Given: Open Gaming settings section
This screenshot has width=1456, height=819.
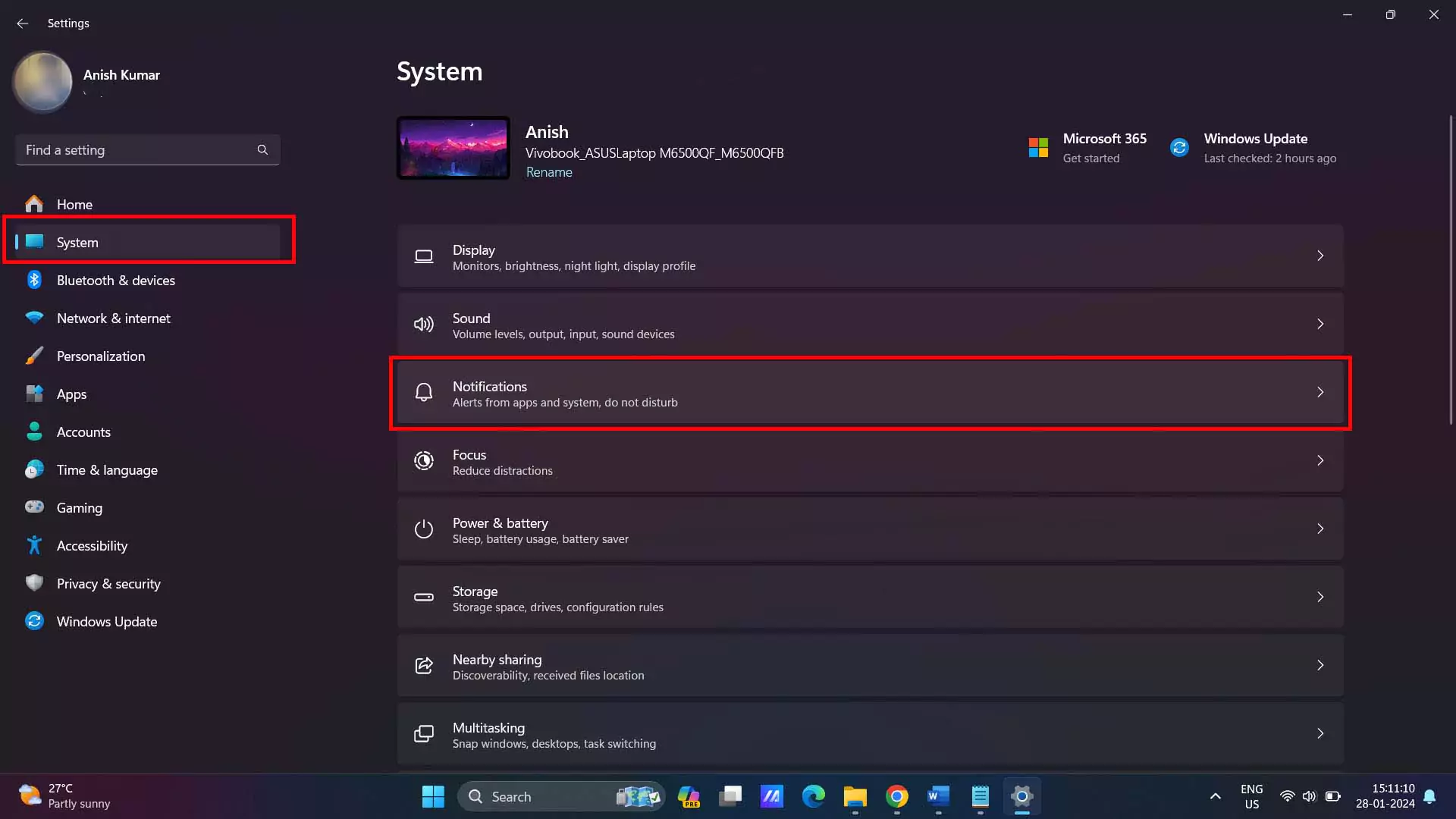Looking at the screenshot, I should click(x=79, y=506).
